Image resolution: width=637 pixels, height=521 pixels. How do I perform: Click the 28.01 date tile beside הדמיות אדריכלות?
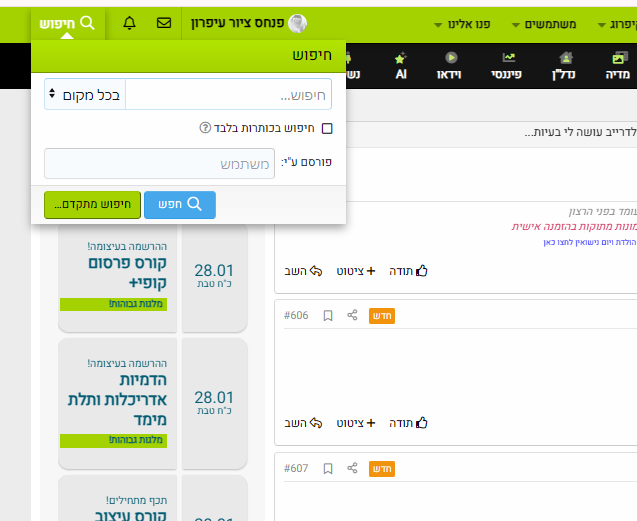214,403
